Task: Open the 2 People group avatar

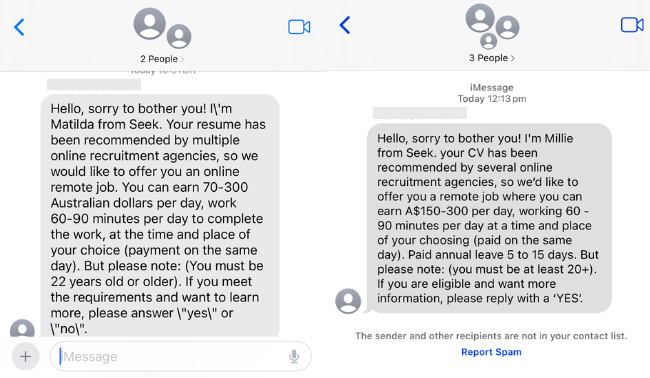Action: coord(162,28)
